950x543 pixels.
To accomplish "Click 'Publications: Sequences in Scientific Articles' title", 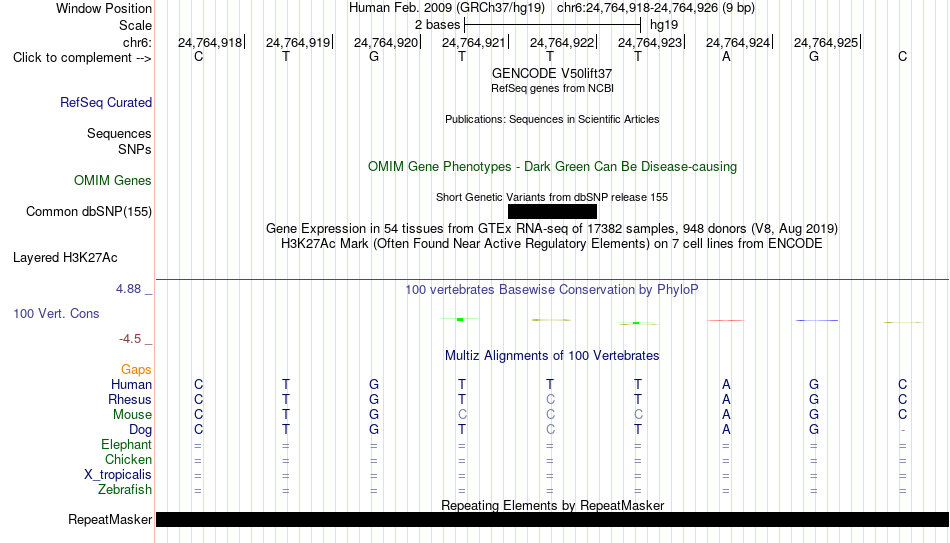I will pos(552,119).
